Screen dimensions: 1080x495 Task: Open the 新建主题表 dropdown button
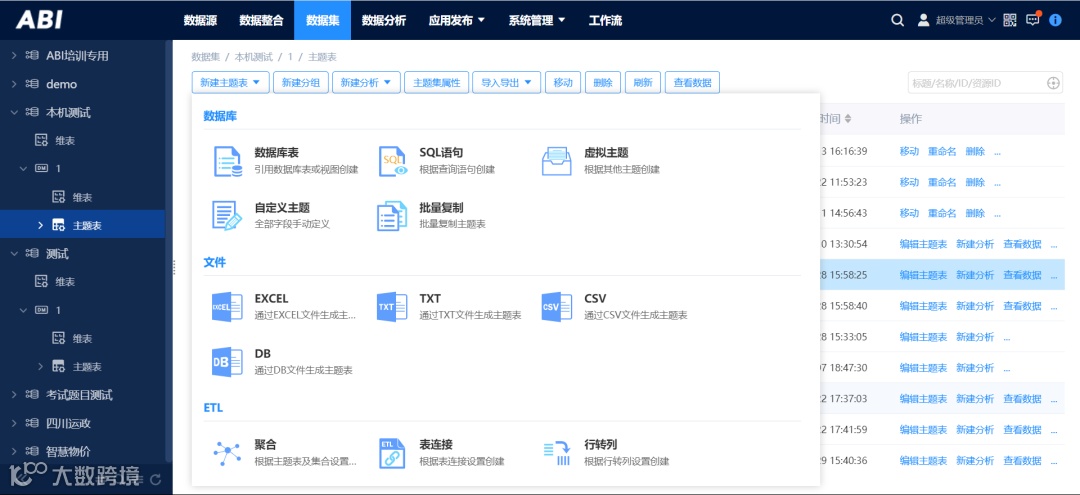point(230,83)
